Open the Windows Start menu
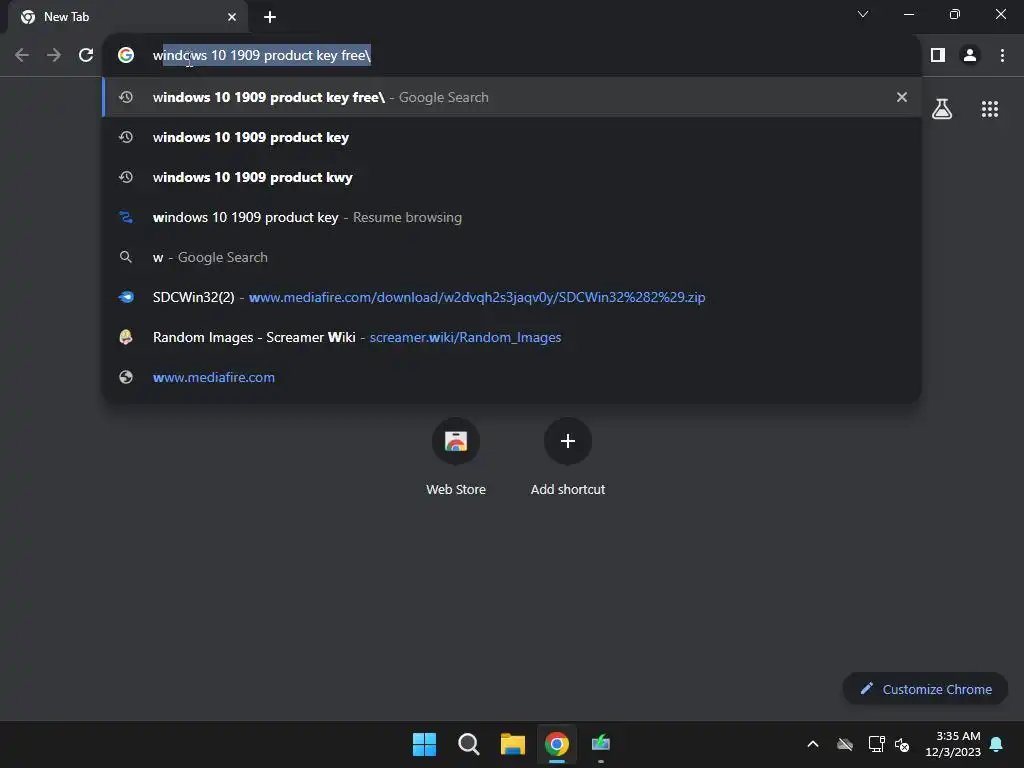 tap(424, 744)
